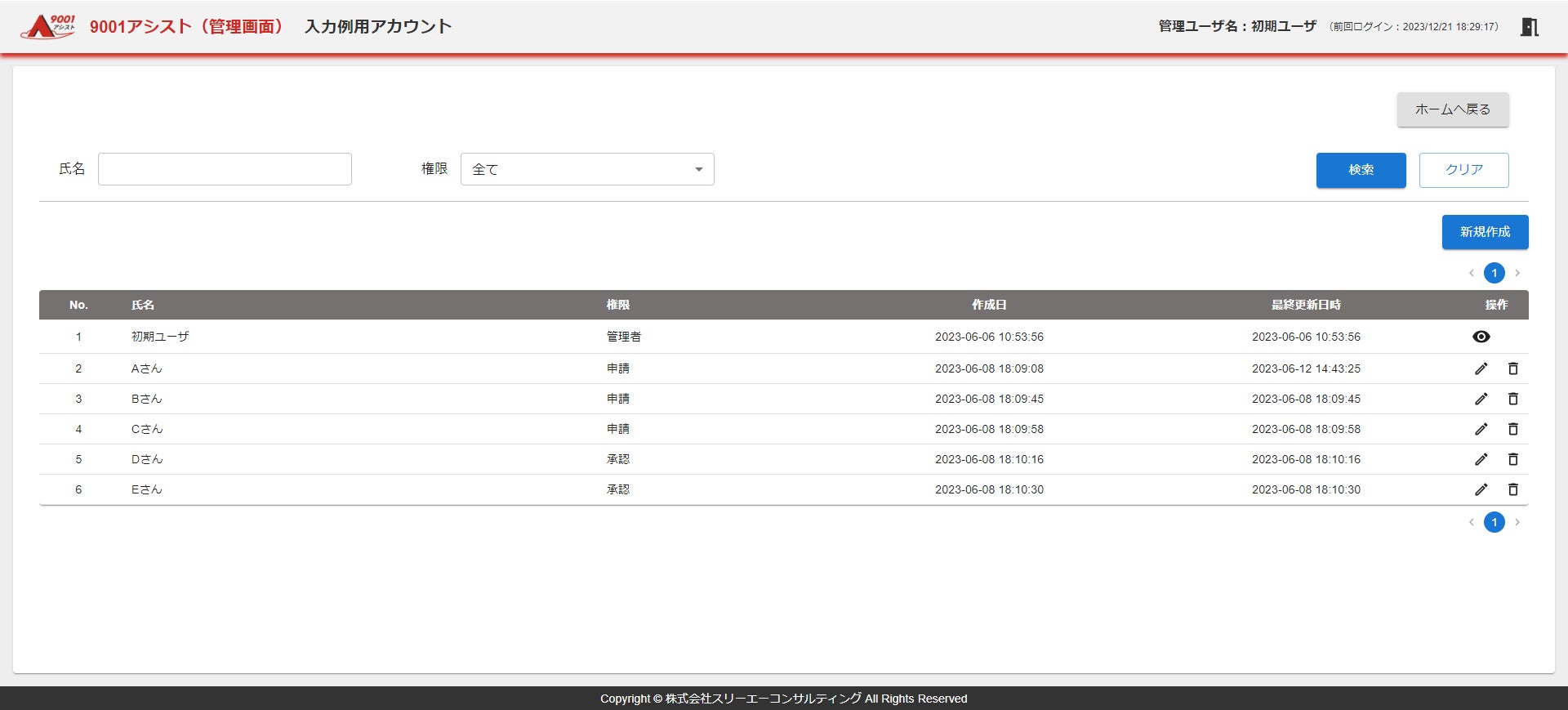
Task: Click the creation date 2023-06-08 18:09:08
Action: click(989, 368)
